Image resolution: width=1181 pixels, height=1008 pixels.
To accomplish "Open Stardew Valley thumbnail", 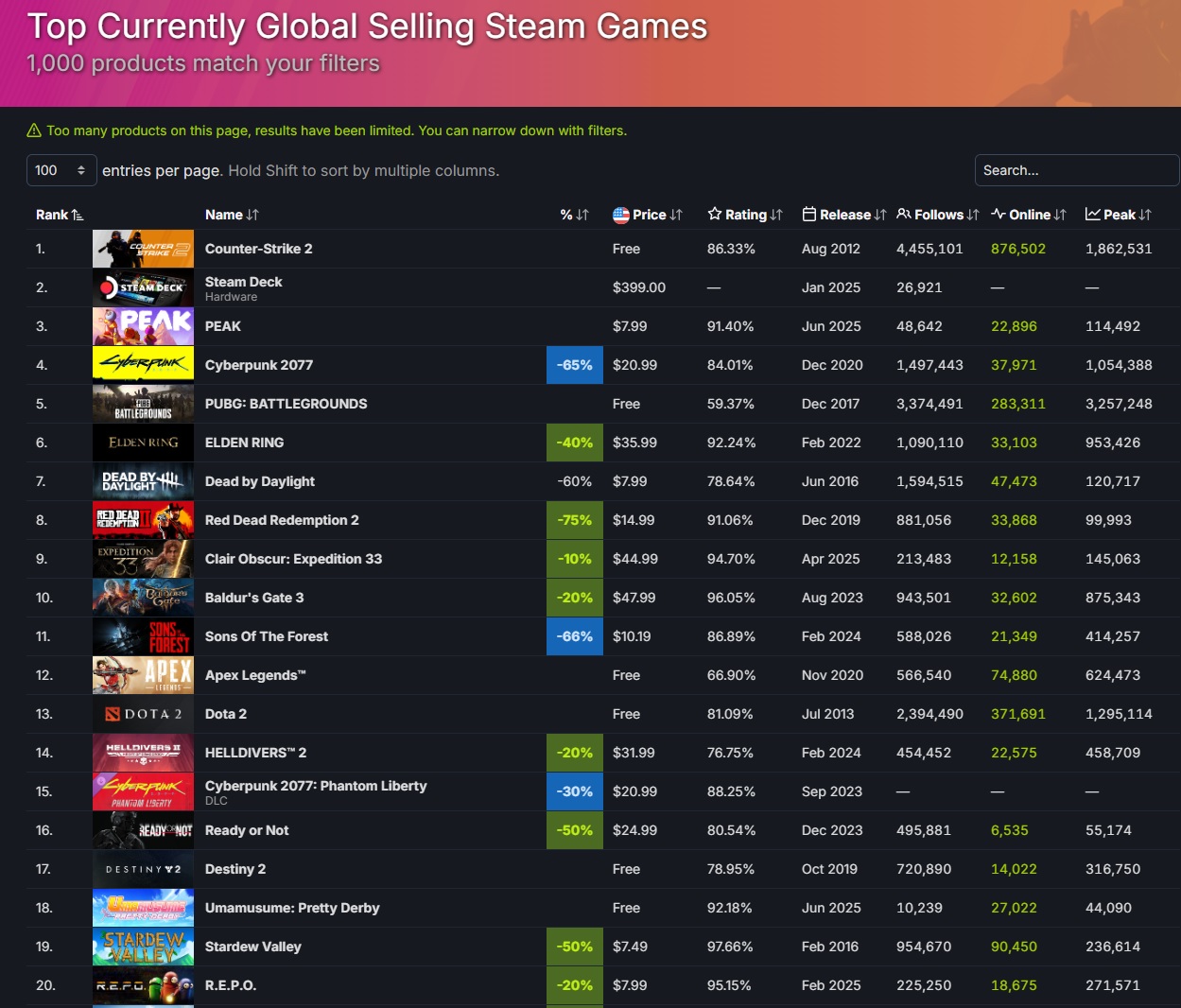I will (143, 947).
